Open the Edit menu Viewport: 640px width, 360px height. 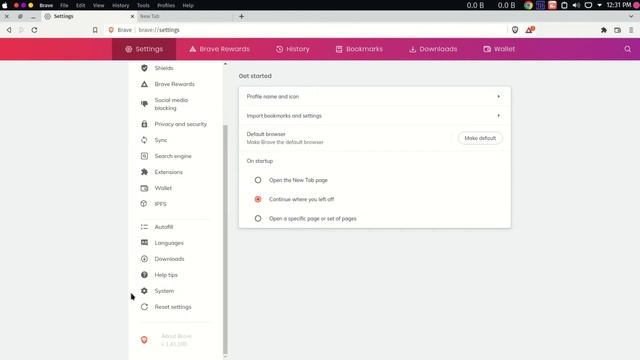click(80, 5)
